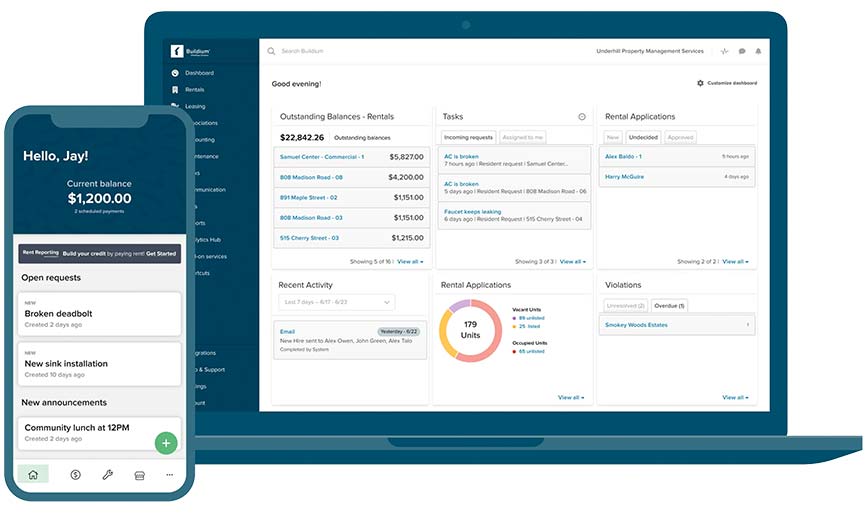Open the Community lunch at 12PM announcement
This screenshot has height=513, width=867.
click(100, 432)
